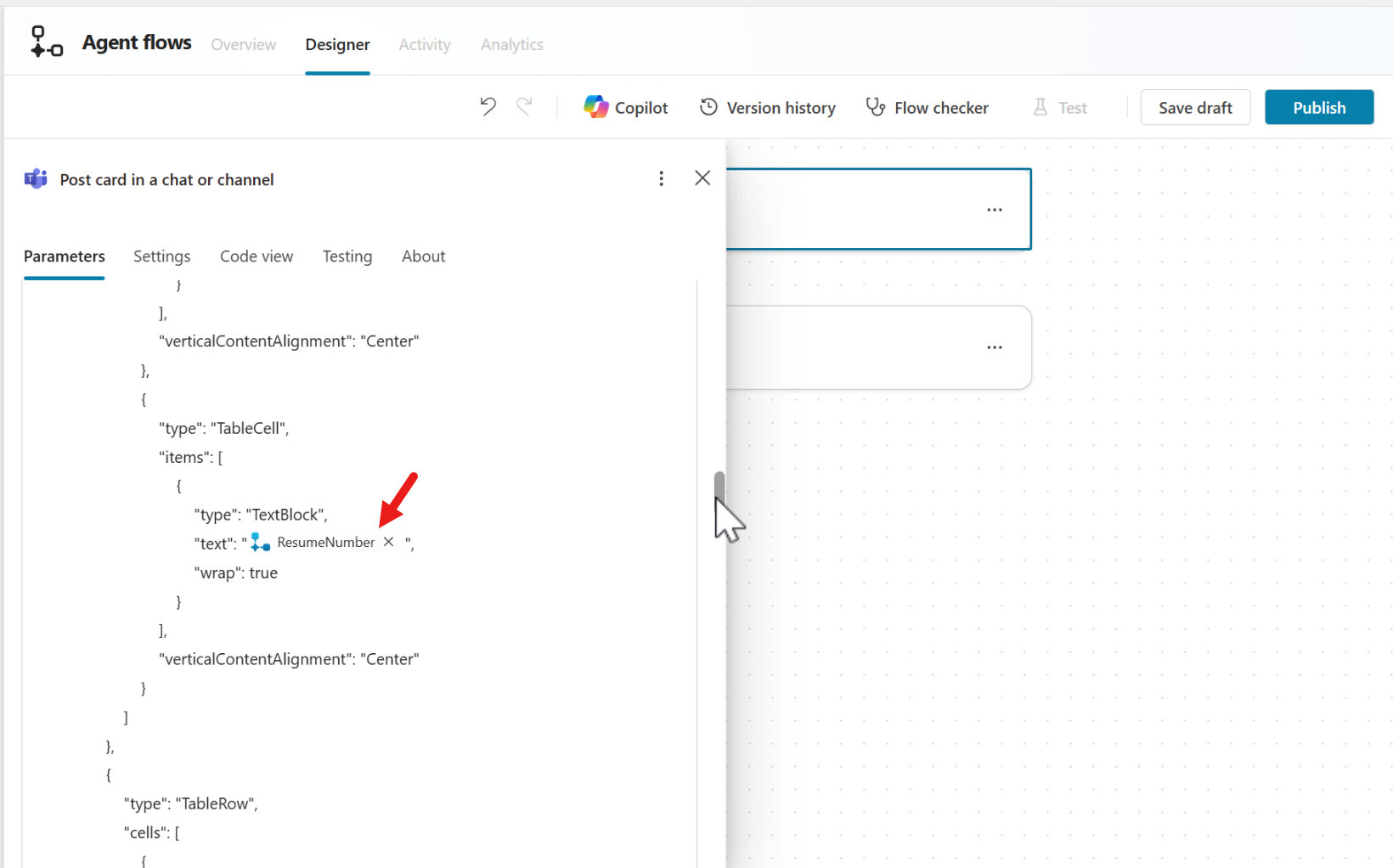Open ellipsis menu on second flow card
Screen dimensions: 1393x868
tap(994, 347)
